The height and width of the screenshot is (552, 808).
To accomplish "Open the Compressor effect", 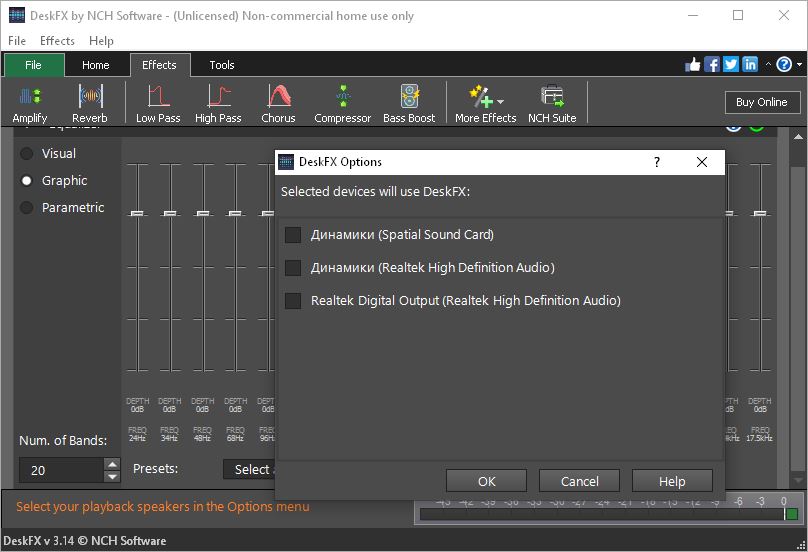I will (x=343, y=104).
